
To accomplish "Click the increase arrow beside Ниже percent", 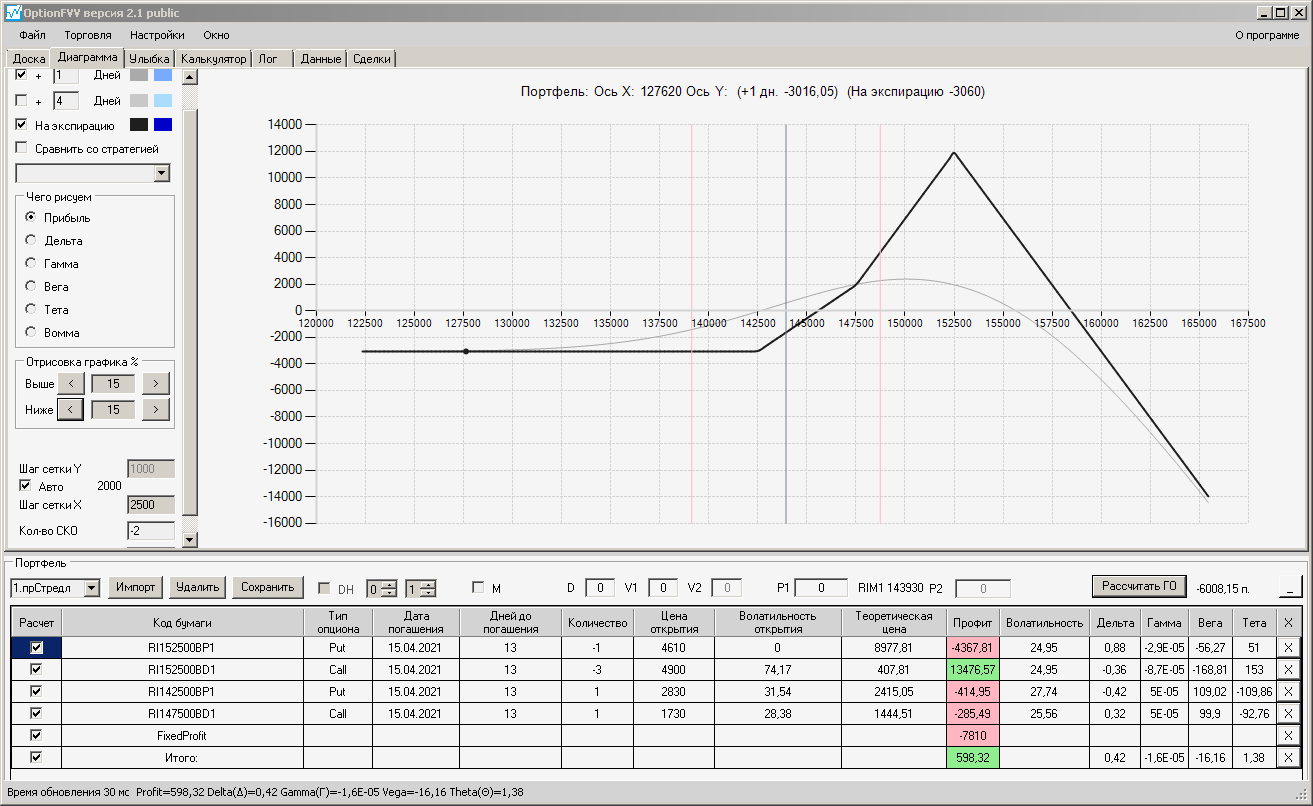I will pyautogui.click(x=155, y=409).
